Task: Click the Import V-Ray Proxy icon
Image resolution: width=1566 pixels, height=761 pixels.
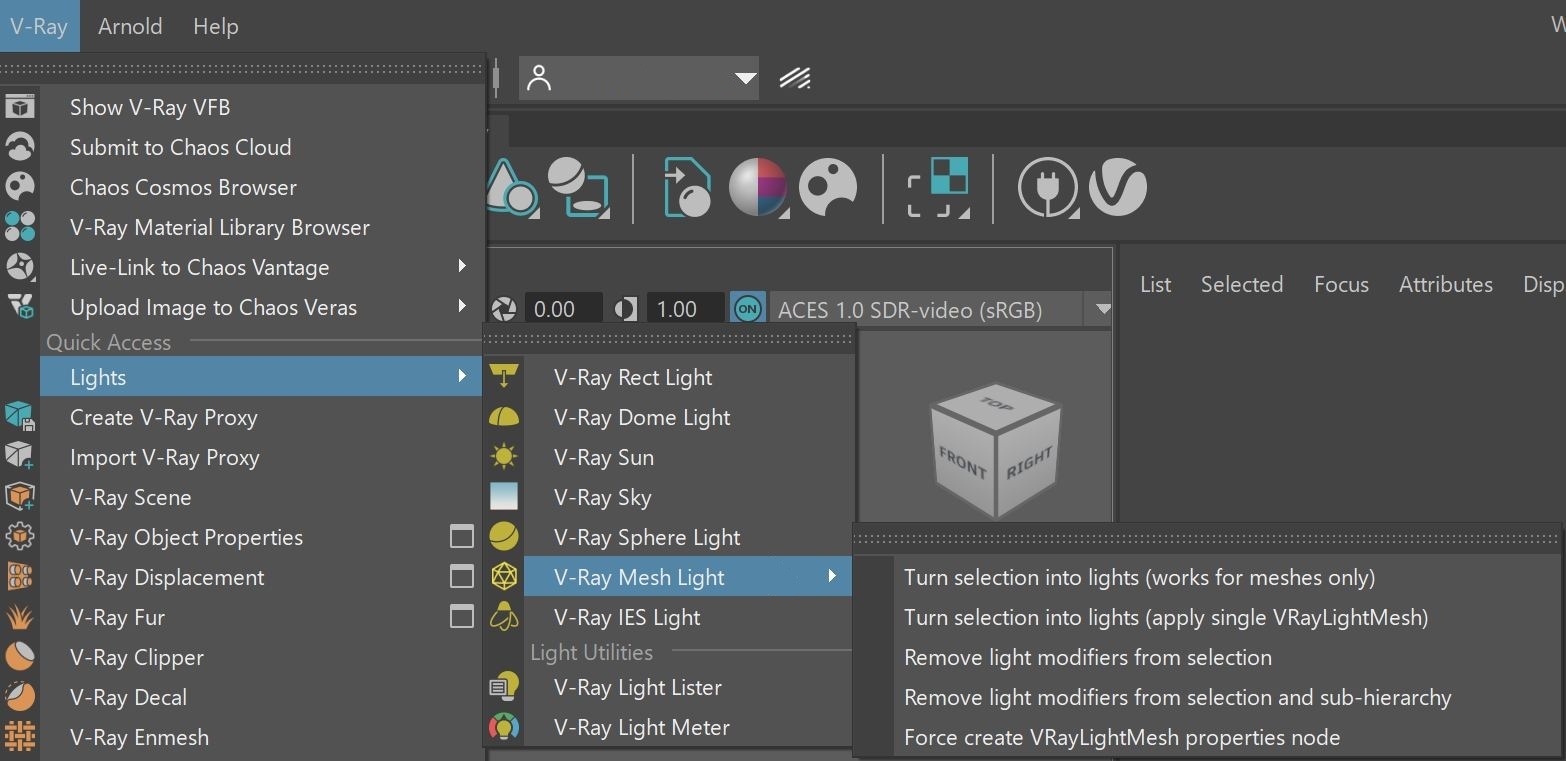Action: click(20, 456)
